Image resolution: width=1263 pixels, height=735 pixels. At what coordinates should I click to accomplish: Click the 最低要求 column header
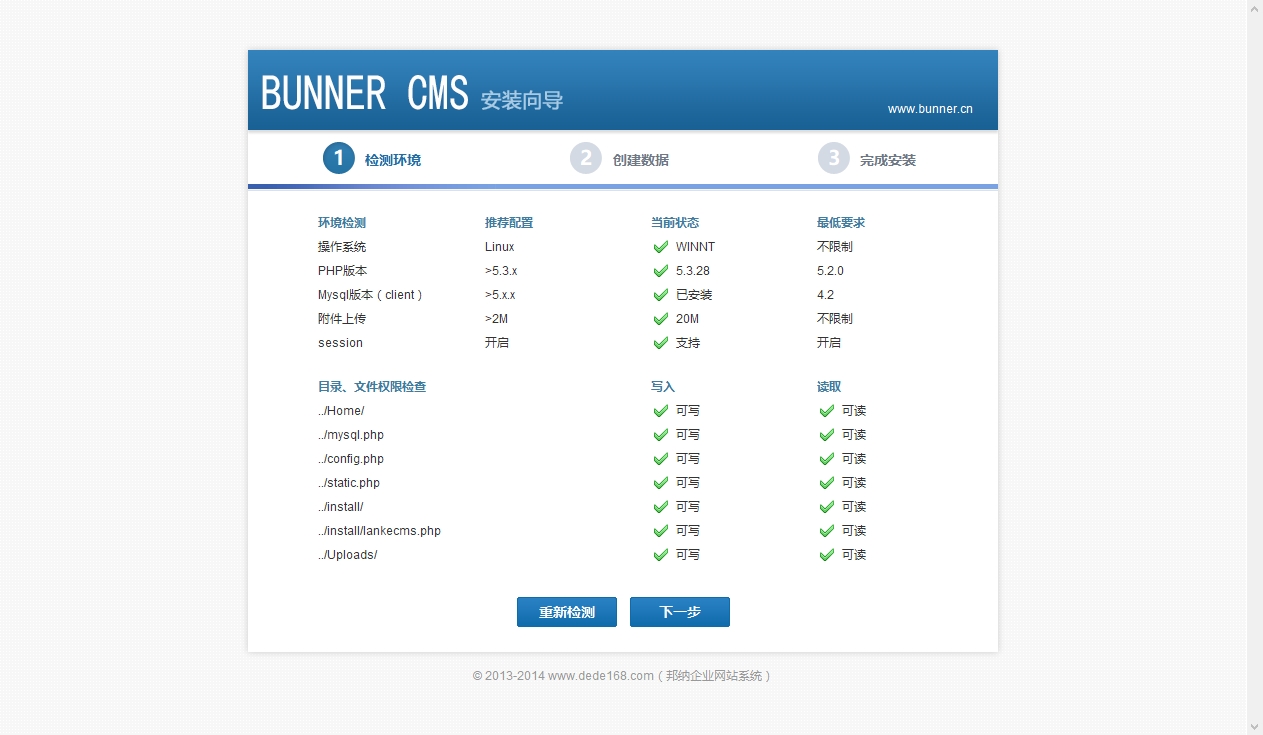point(841,223)
